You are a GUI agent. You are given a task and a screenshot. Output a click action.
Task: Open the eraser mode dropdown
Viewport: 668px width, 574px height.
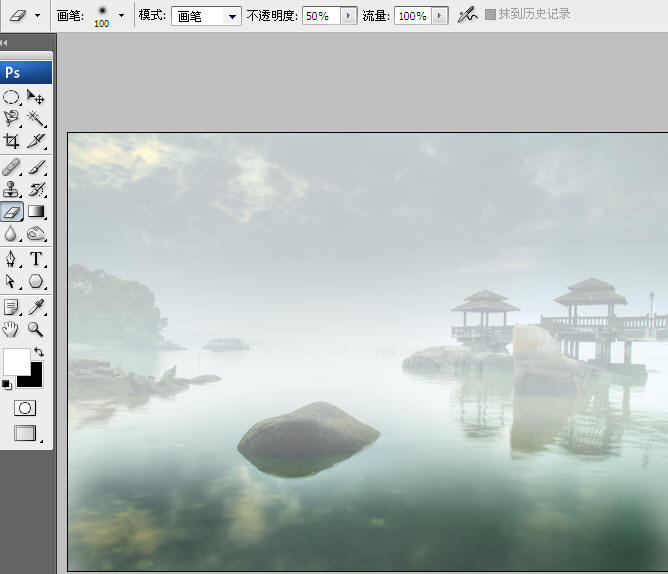(x=232, y=16)
